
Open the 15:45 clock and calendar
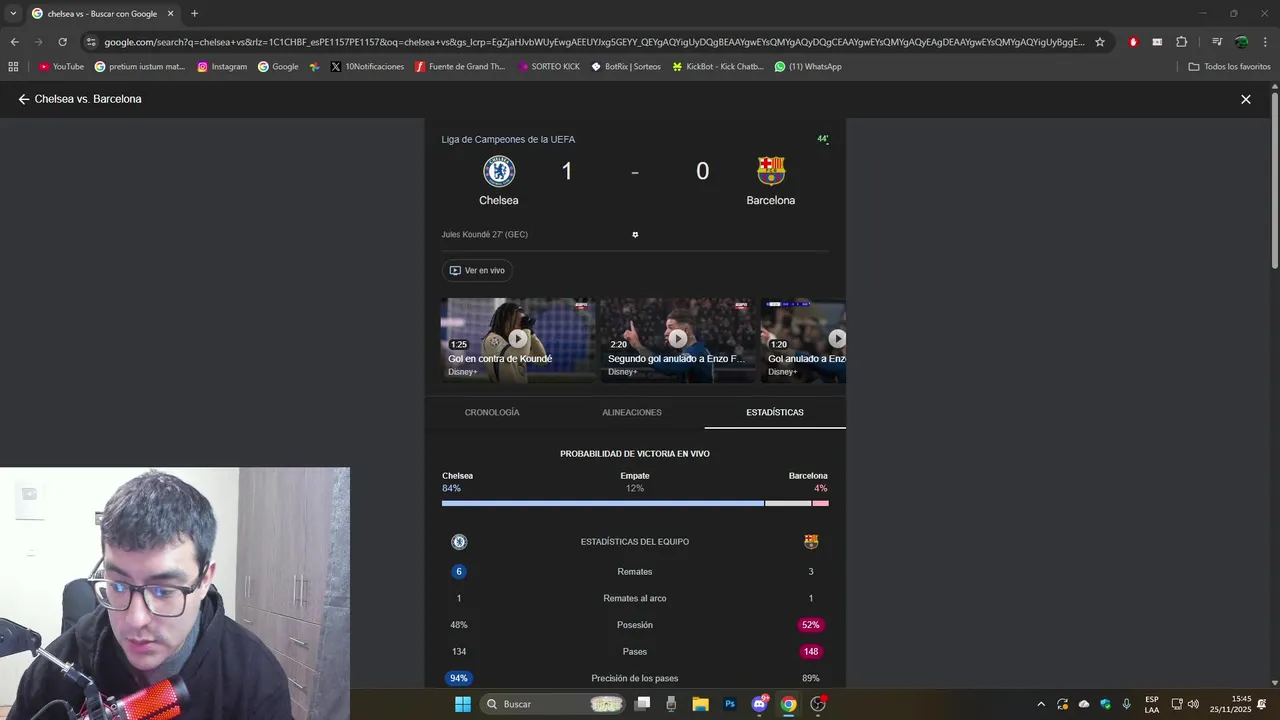click(x=1230, y=704)
